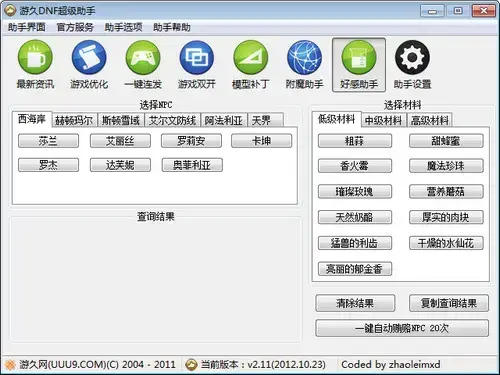Viewport: 500px width, 375px height.
Task: Open the 模型补丁 model patch icon
Action: point(251,65)
